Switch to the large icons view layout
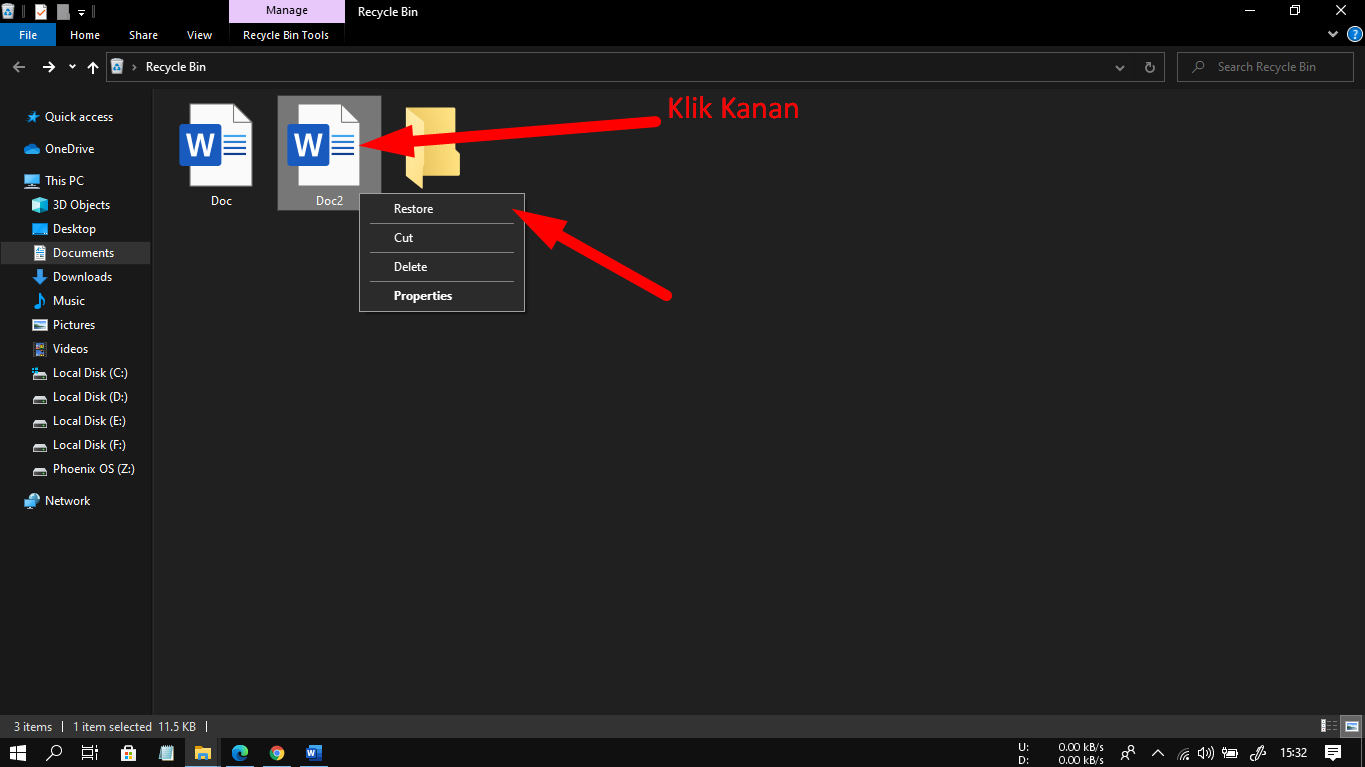This screenshot has width=1365, height=767. point(1351,727)
